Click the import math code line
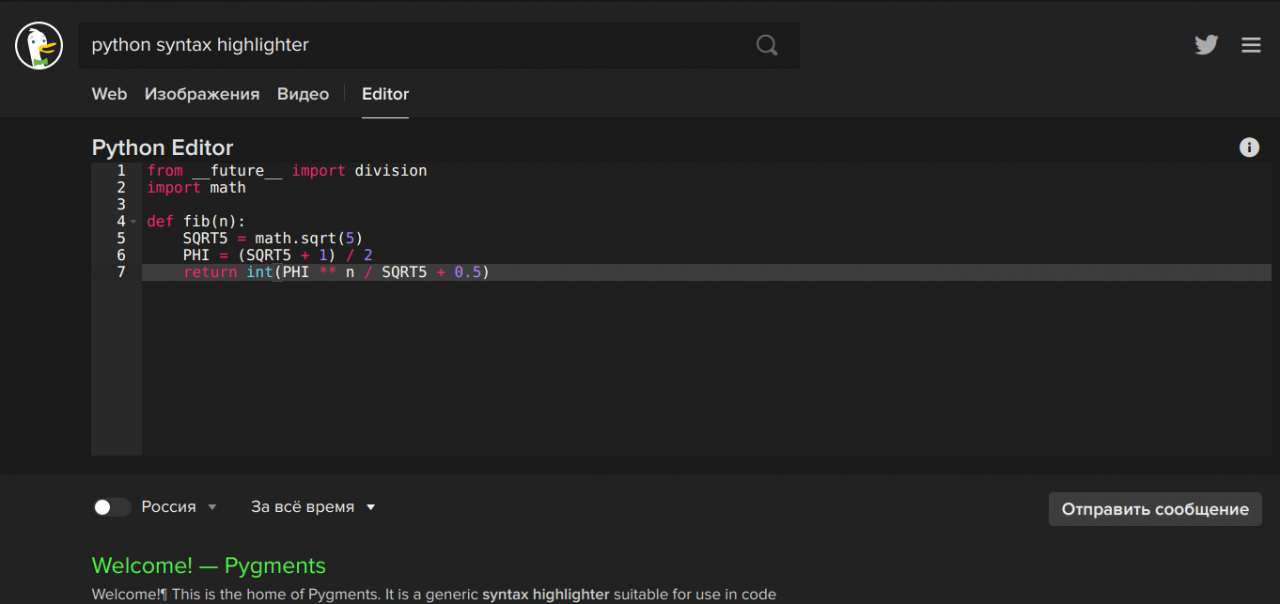Screen dimensions: 1280x604 pyautogui.click(x=197, y=188)
